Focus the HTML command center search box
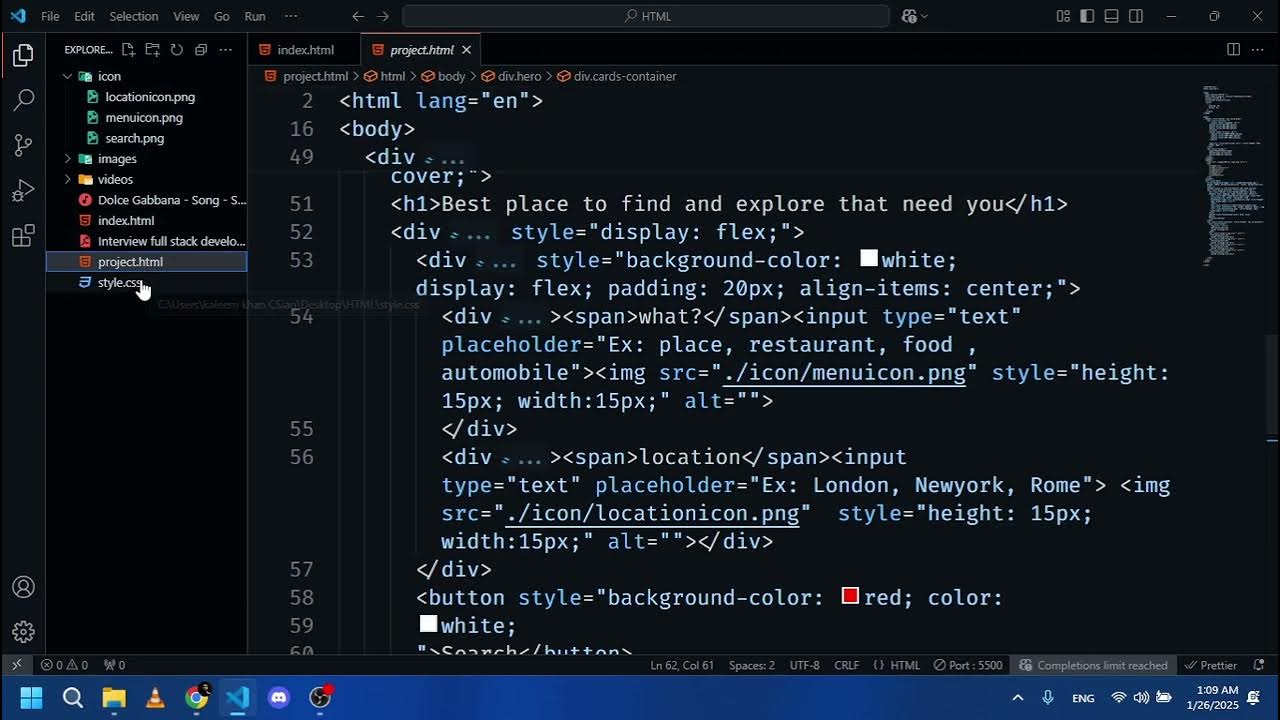The width and height of the screenshot is (1280, 720). (x=646, y=16)
